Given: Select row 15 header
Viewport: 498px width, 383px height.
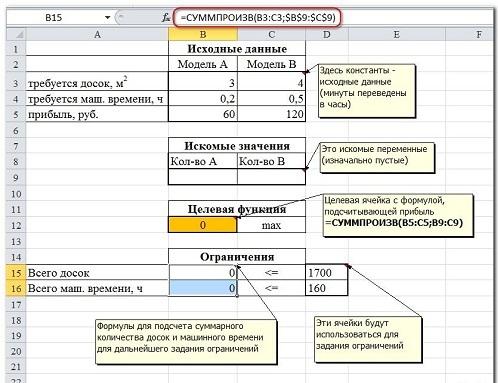Looking at the screenshot, I should (16, 273).
